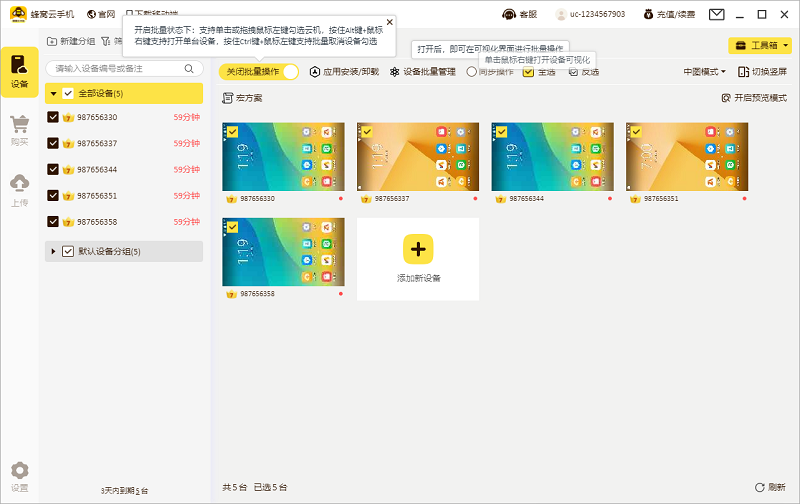
Task: Click 59分钟 time for device 987656358
Action: tap(187, 221)
